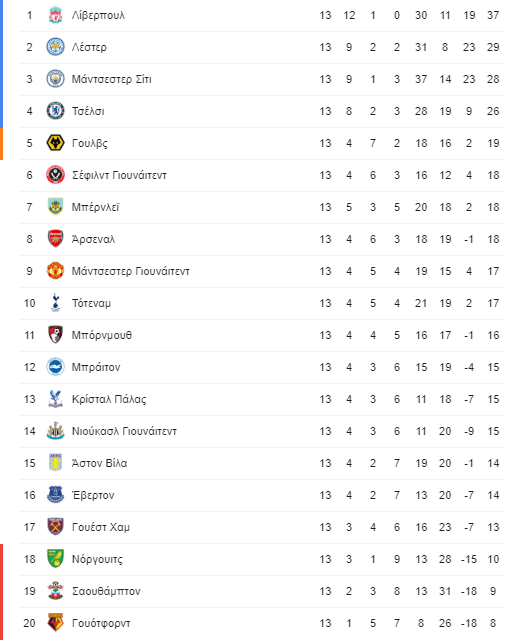Click the Γουέστ Χαμ team name

(101, 527)
